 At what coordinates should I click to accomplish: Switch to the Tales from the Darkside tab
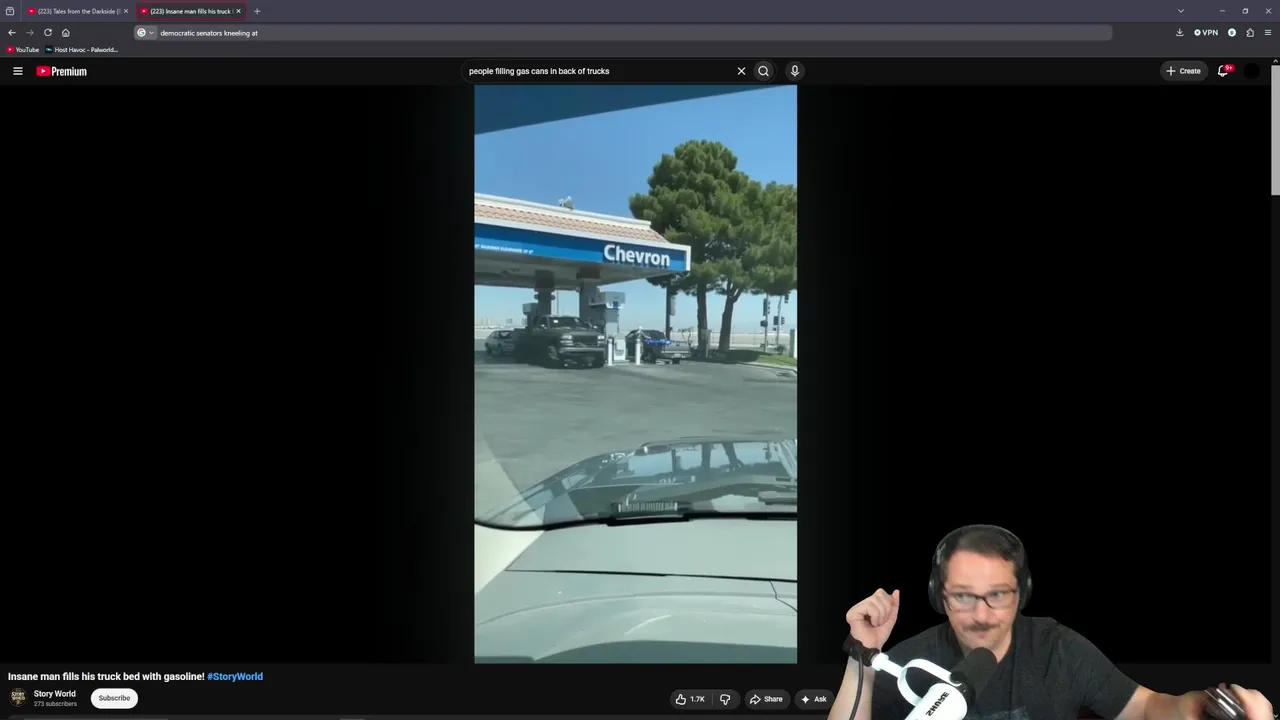point(78,11)
